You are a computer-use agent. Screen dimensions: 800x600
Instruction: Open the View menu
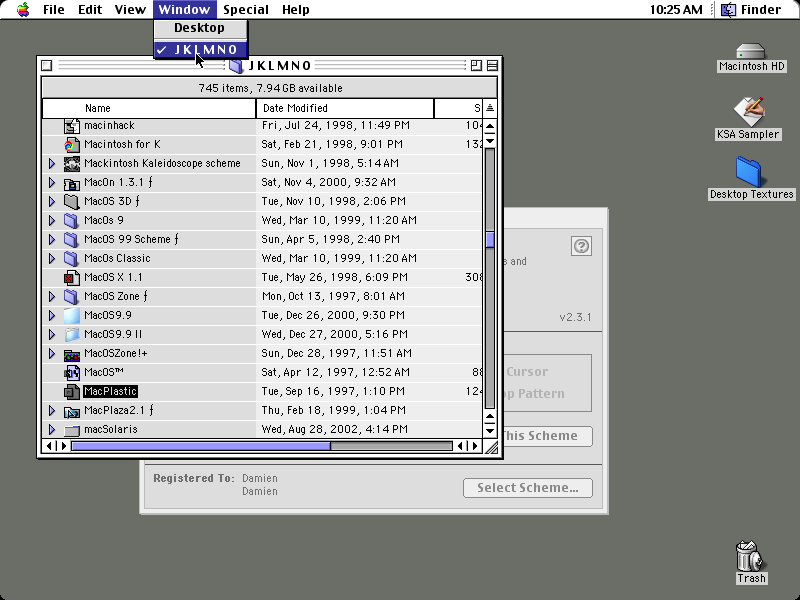click(130, 9)
